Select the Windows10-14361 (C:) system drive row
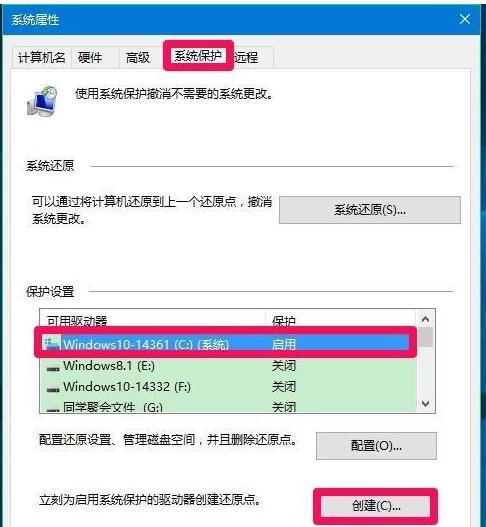The image size is (486, 527). click(x=225, y=343)
